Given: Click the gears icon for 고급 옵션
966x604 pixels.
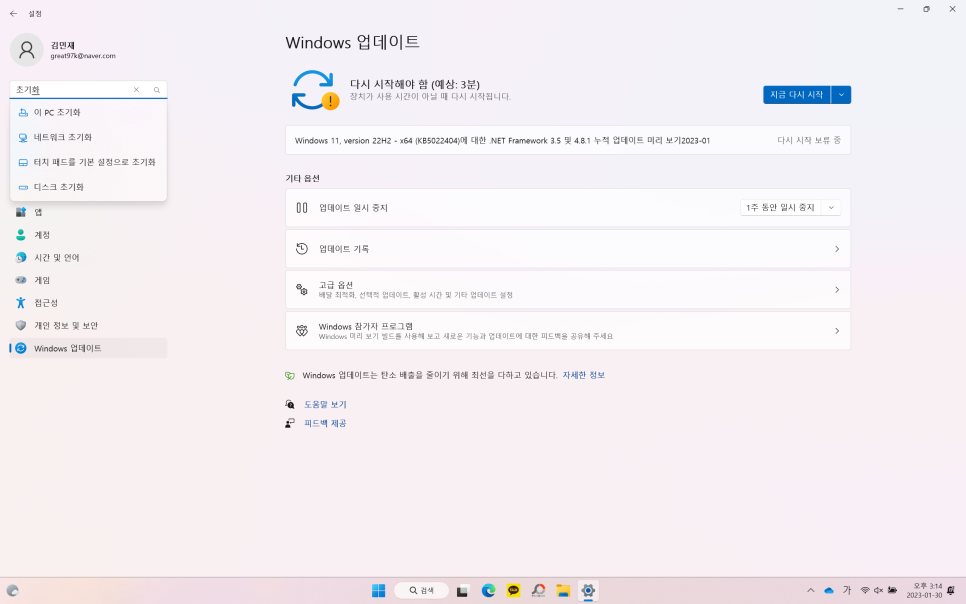Looking at the screenshot, I should 302,290.
